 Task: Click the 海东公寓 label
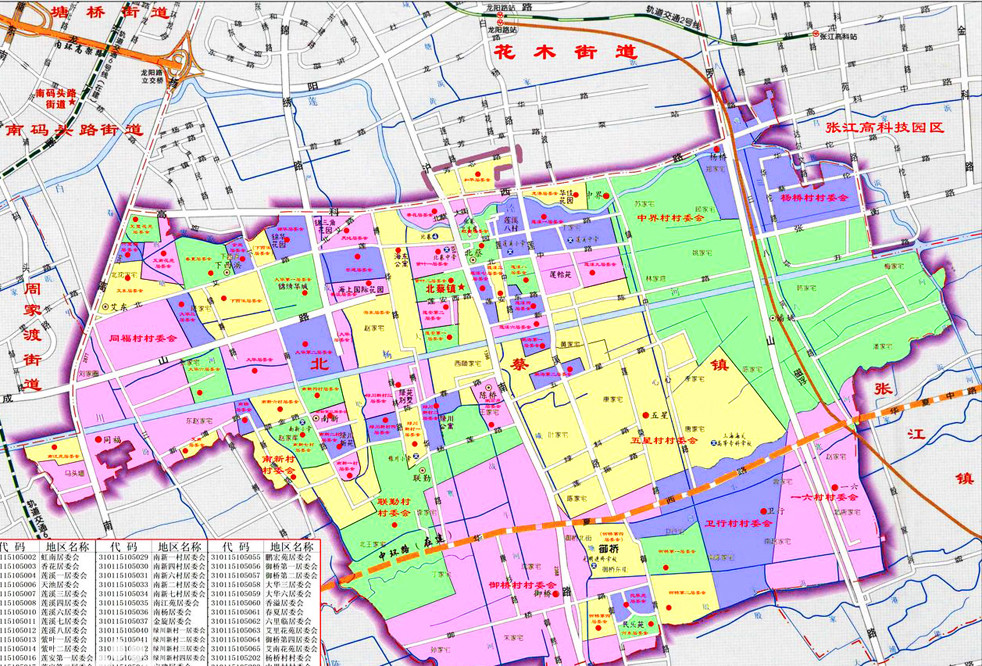click(x=401, y=260)
